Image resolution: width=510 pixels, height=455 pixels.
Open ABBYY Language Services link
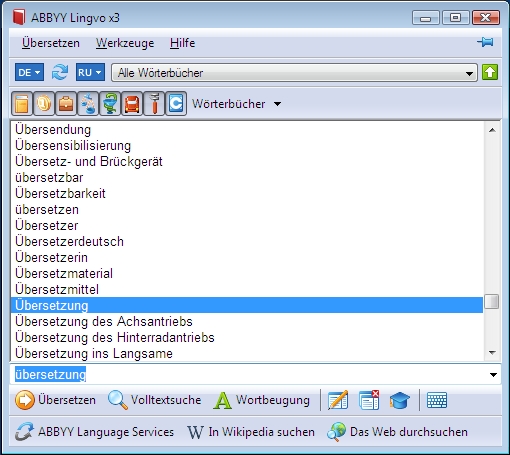point(106,432)
